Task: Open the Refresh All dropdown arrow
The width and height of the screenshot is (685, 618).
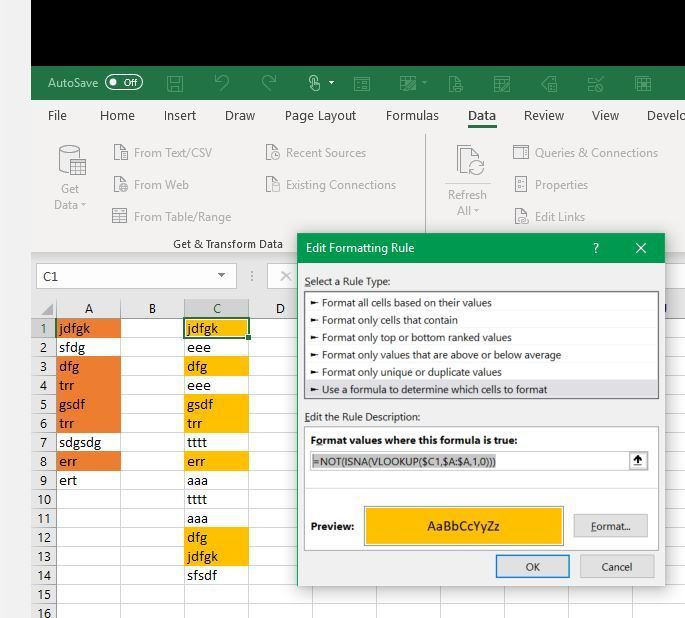Action: click(x=477, y=211)
